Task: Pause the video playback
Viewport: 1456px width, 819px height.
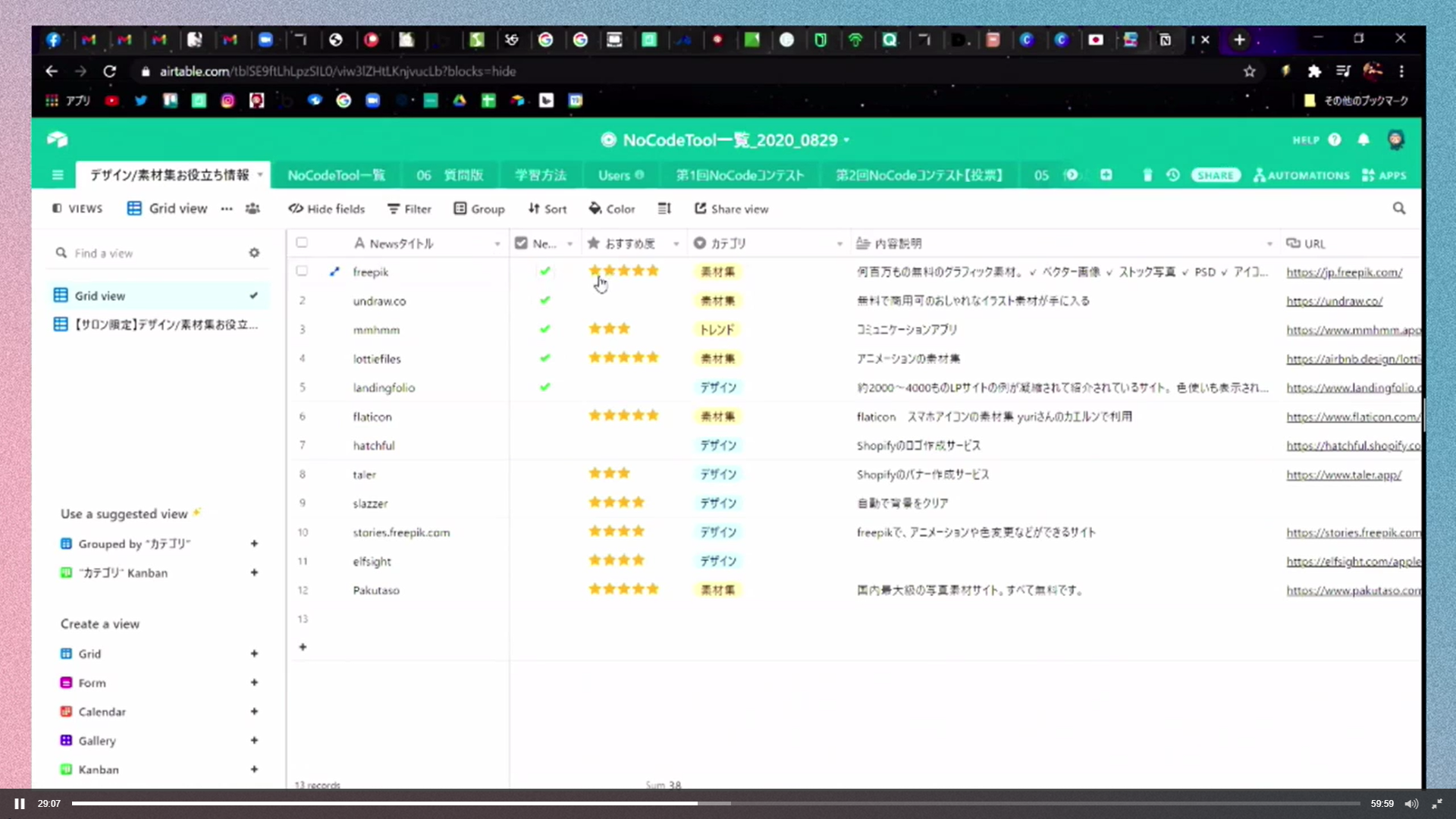Action: click(20, 804)
